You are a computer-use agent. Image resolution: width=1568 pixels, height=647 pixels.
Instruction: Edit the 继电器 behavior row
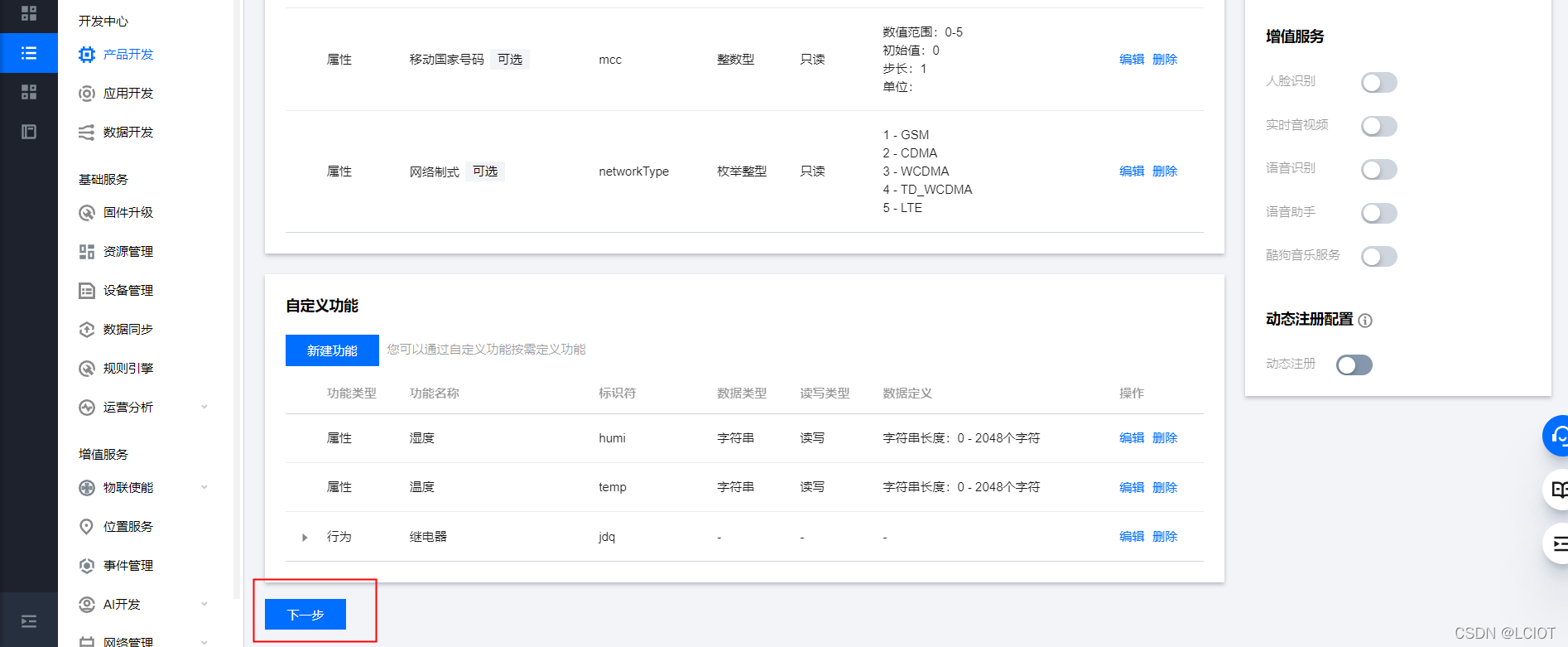coord(1132,537)
